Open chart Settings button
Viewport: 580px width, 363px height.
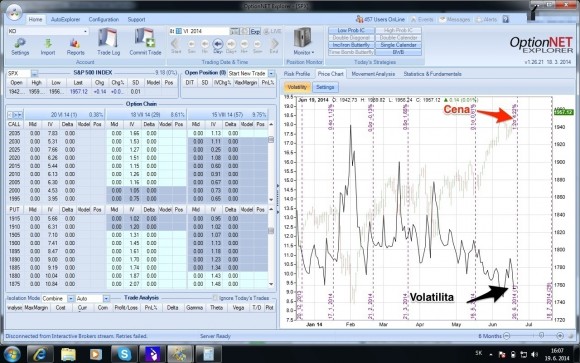pos(325,87)
